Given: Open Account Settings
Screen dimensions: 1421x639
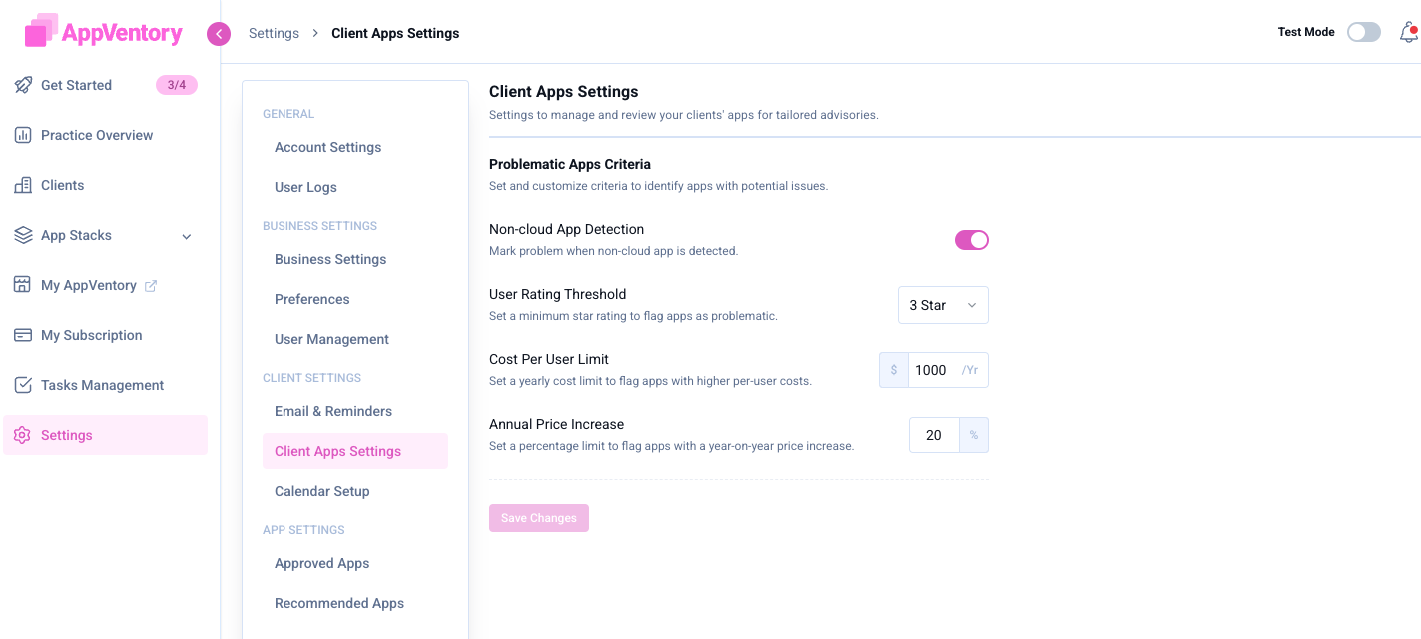Looking at the screenshot, I should click(x=328, y=147).
